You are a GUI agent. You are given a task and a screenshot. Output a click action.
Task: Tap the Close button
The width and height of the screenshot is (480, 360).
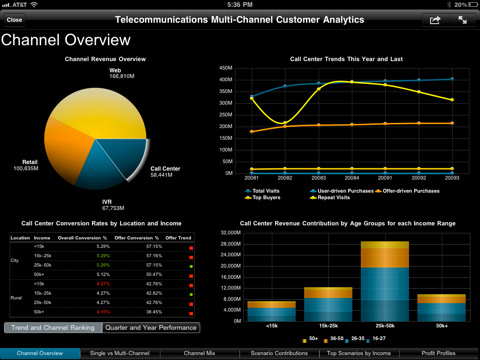click(14, 20)
